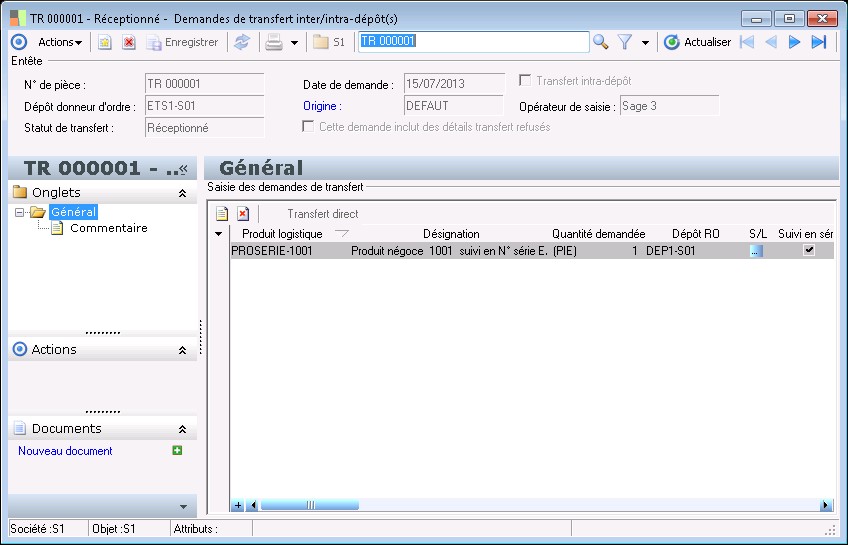Click the blue circle icon beside Actions menu
848x545 pixels.
click(x=19, y=42)
